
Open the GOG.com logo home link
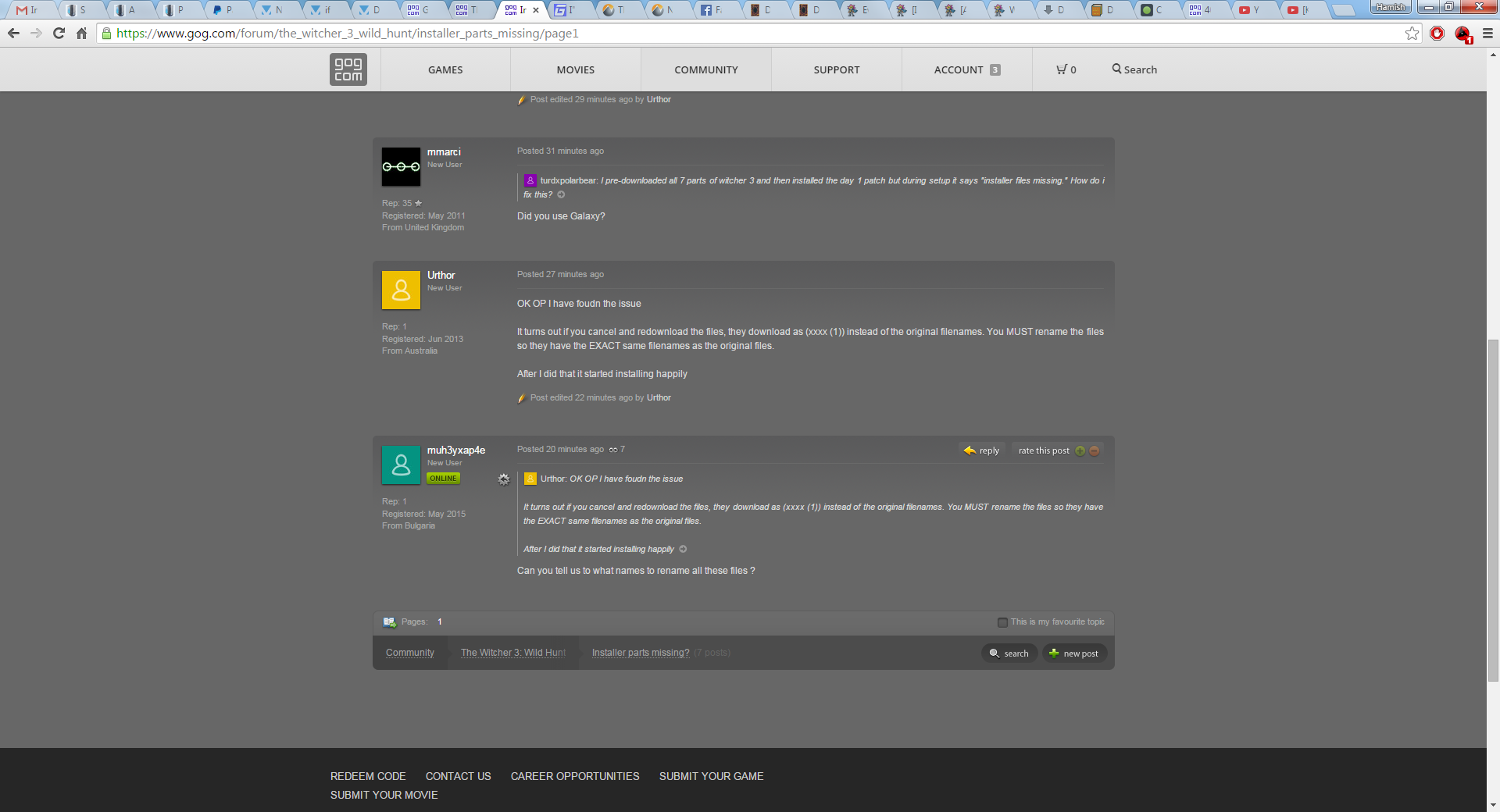click(x=348, y=69)
